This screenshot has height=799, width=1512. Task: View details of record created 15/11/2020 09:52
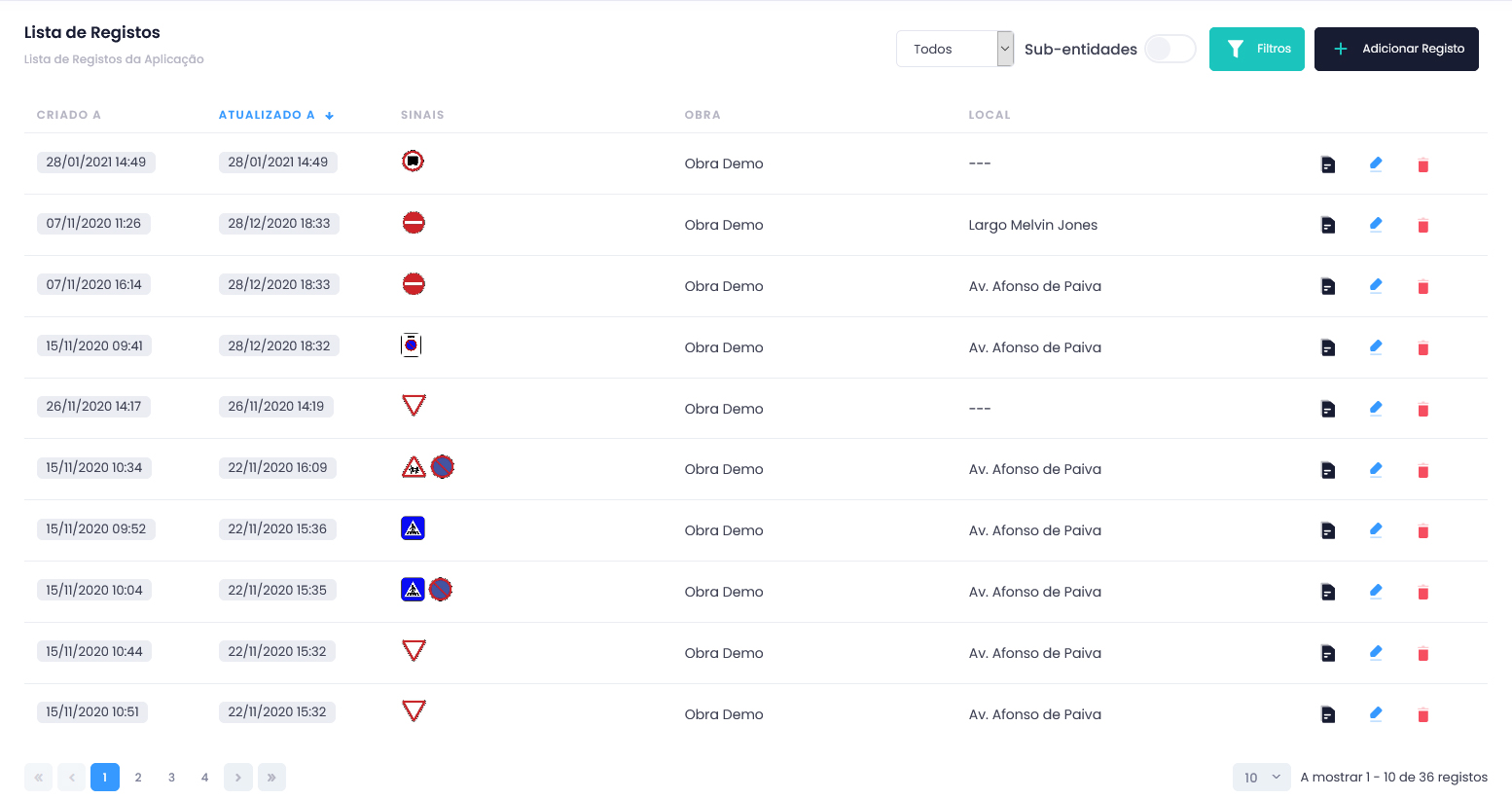pos(1328,530)
